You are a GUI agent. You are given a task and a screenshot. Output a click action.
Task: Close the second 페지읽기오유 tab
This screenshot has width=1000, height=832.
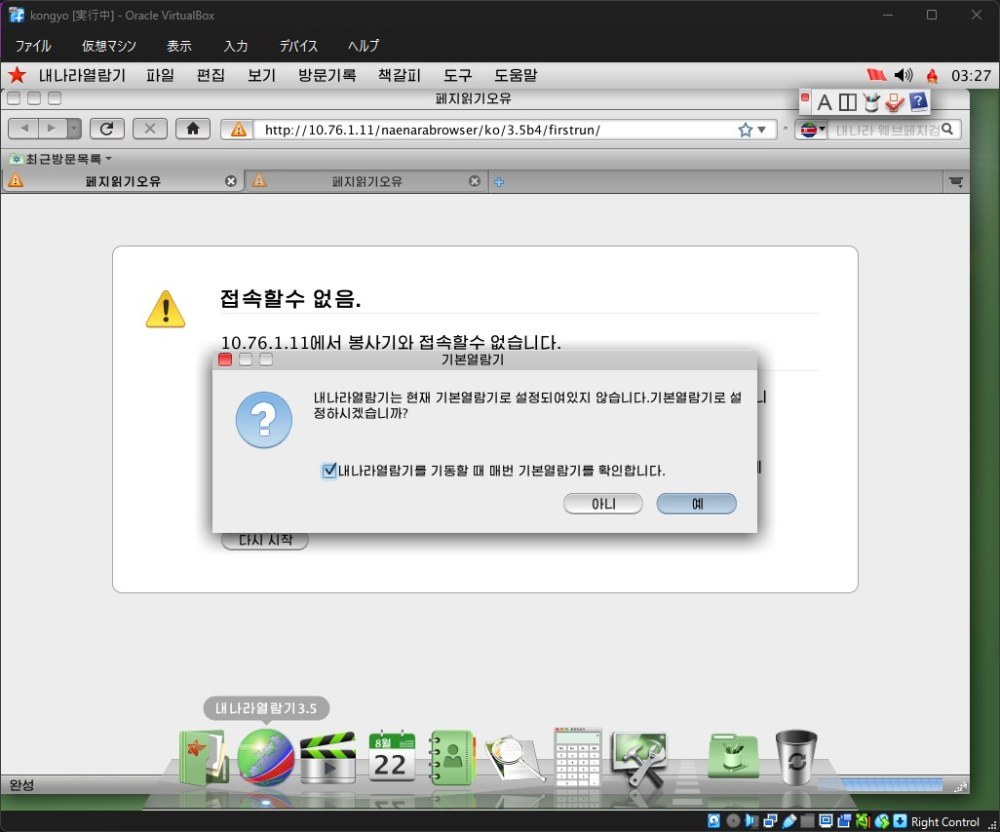(x=474, y=182)
